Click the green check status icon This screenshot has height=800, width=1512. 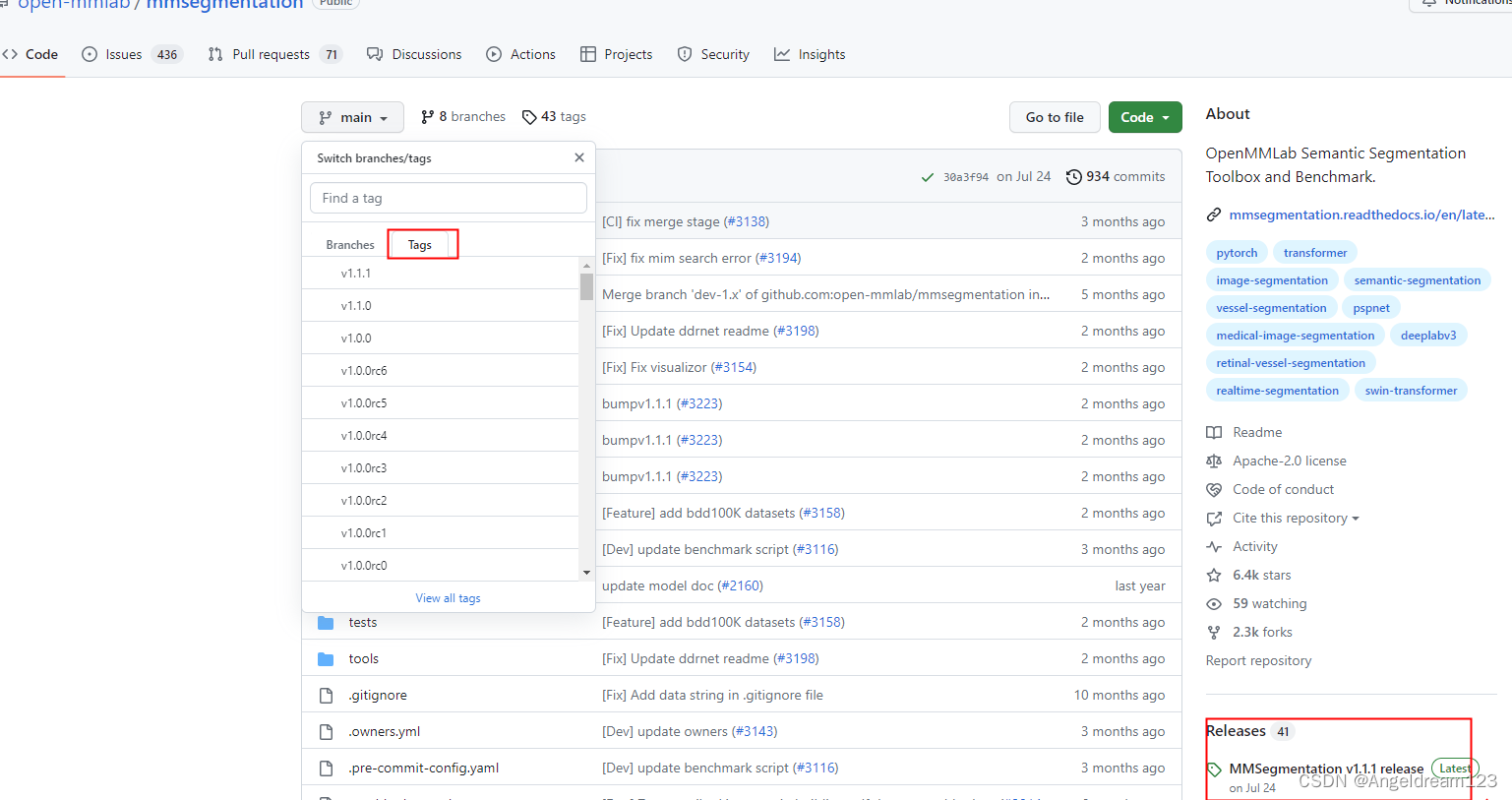click(928, 177)
